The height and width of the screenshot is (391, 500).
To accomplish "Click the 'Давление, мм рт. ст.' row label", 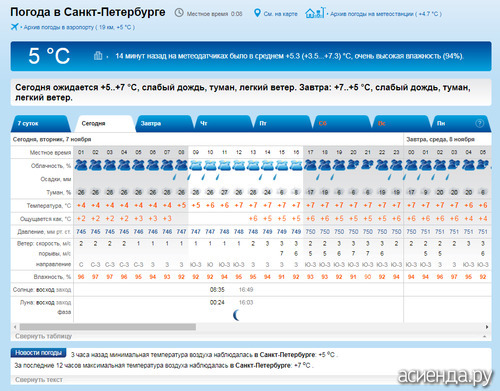I will click(44, 231).
